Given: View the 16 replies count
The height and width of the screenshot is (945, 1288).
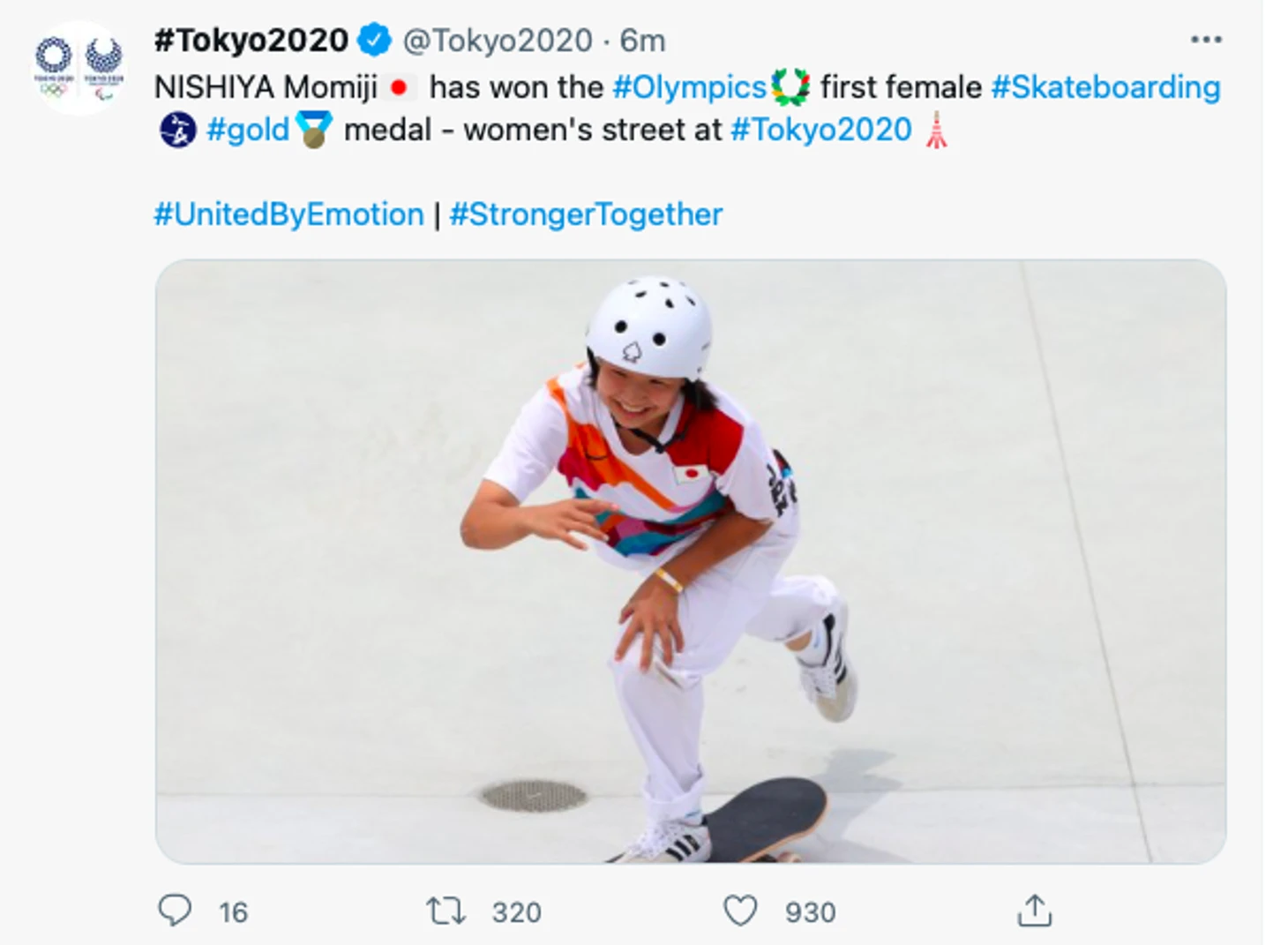Looking at the screenshot, I should (234, 912).
